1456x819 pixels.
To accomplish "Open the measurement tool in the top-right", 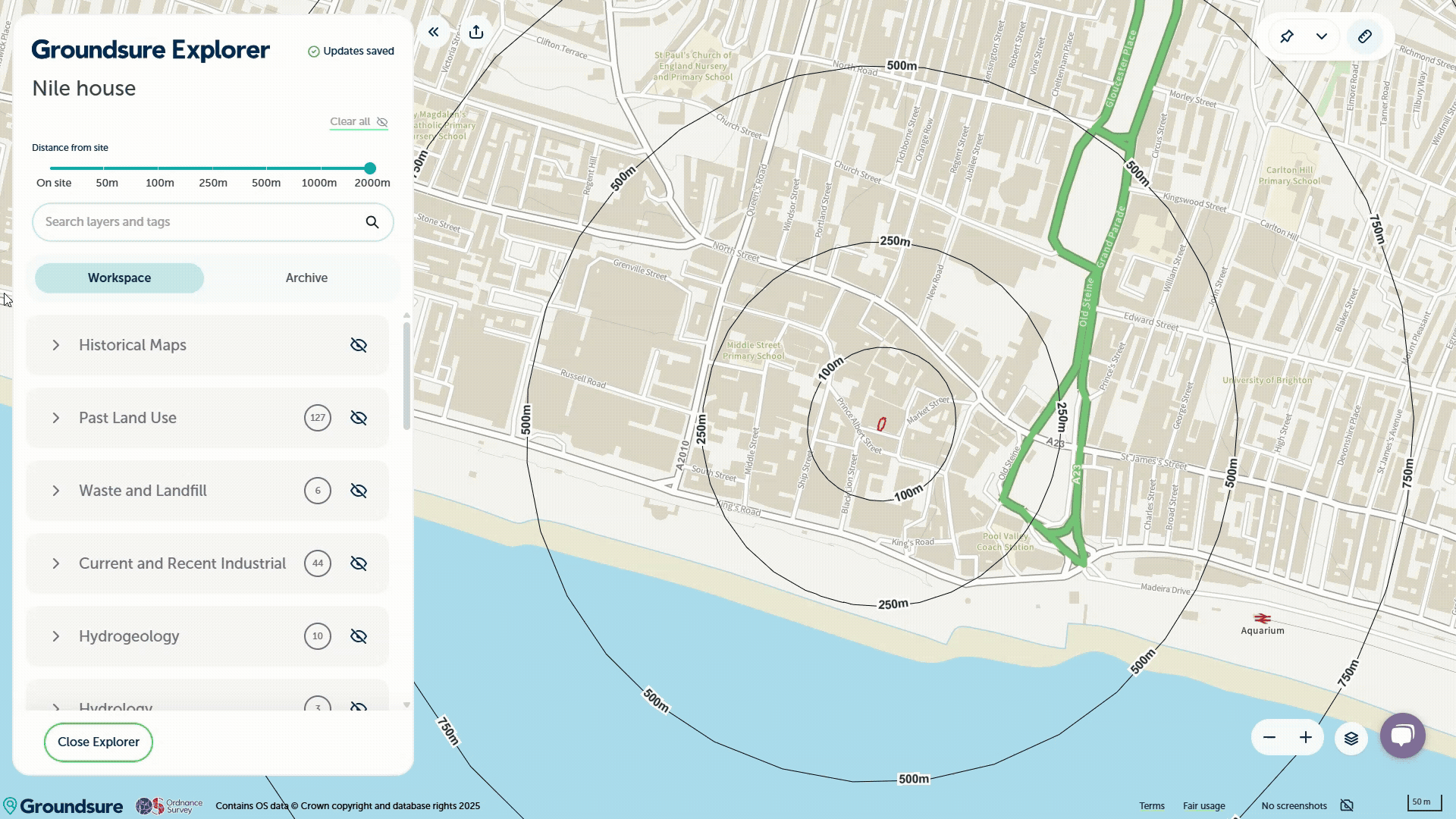I will pyautogui.click(x=1365, y=36).
